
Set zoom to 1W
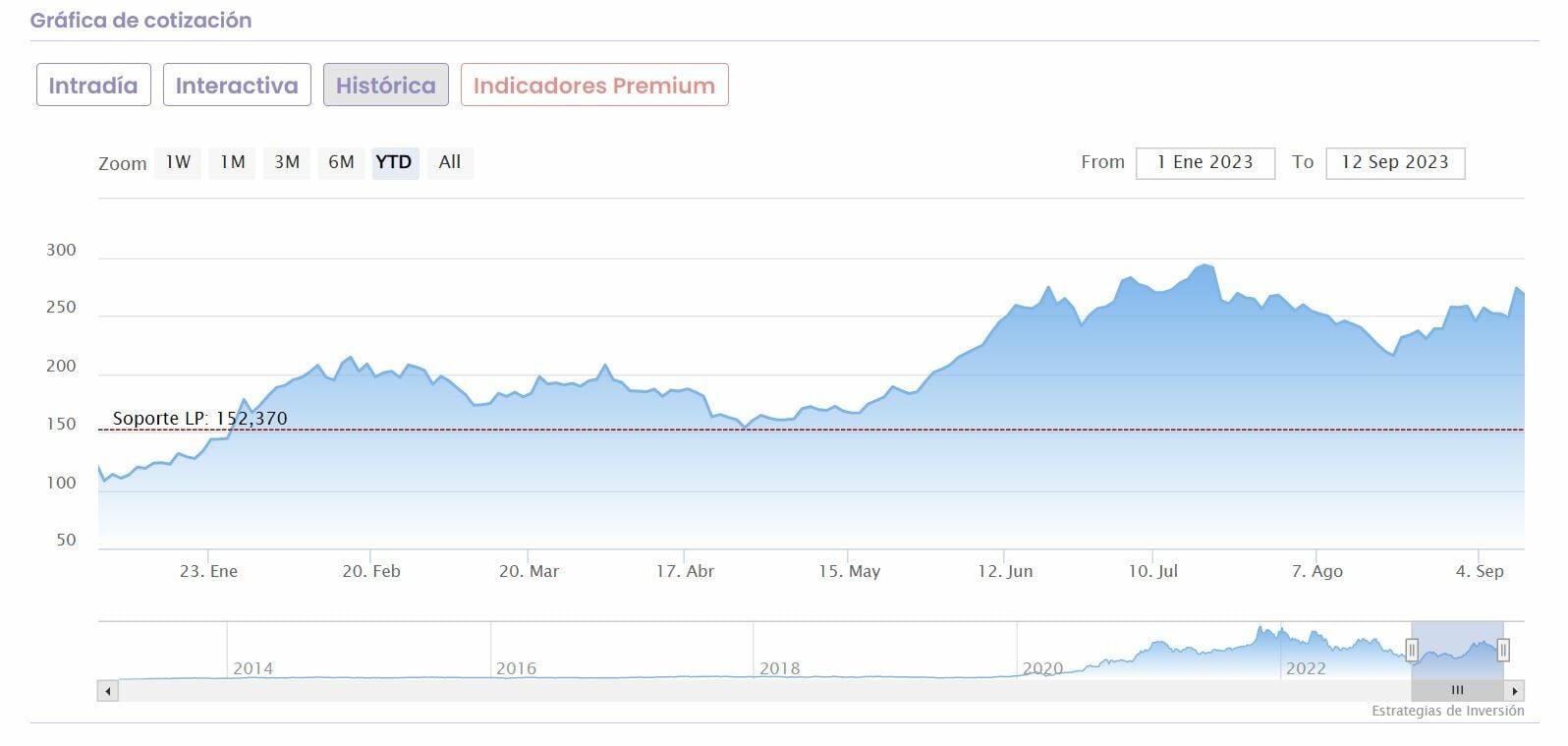click(x=178, y=162)
